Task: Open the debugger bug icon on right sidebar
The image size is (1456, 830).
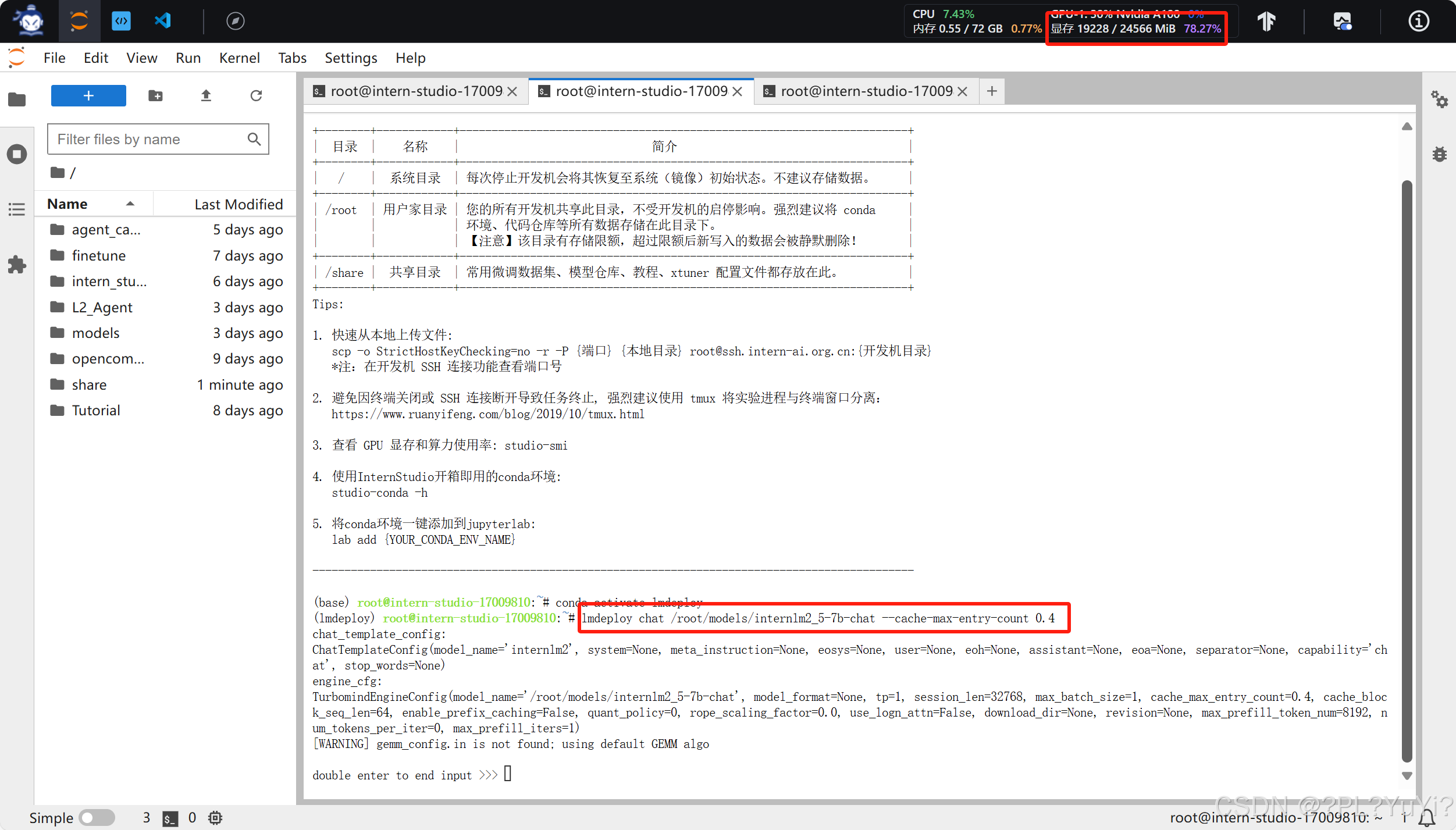Action: (1440, 154)
